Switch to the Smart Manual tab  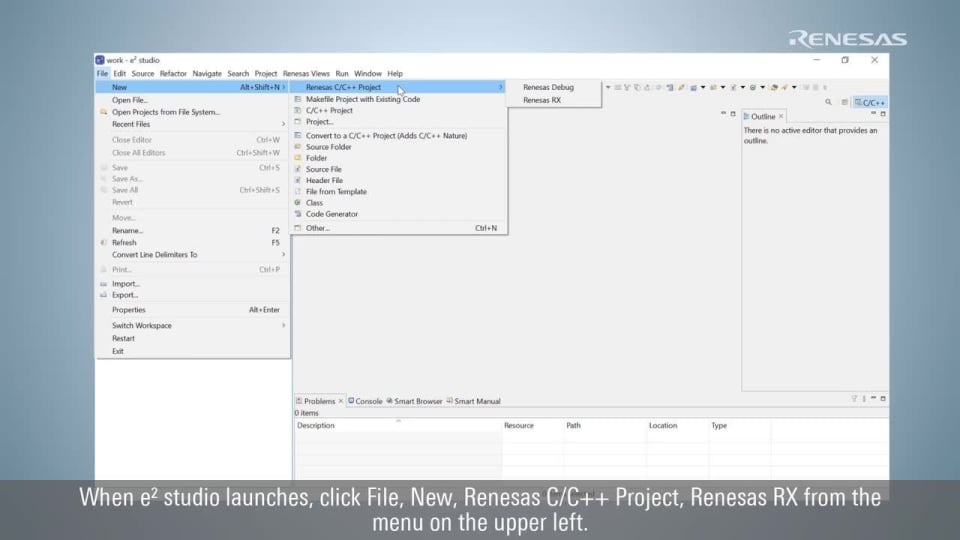(473, 401)
